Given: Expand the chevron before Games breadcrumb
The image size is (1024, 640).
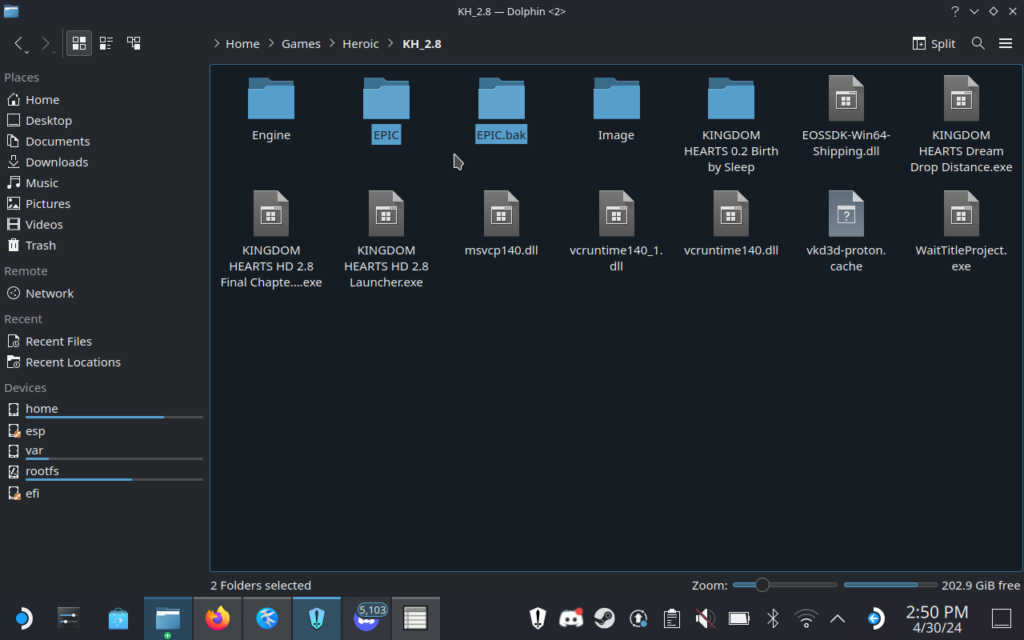Looking at the screenshot, I should [x=271, y=44].
